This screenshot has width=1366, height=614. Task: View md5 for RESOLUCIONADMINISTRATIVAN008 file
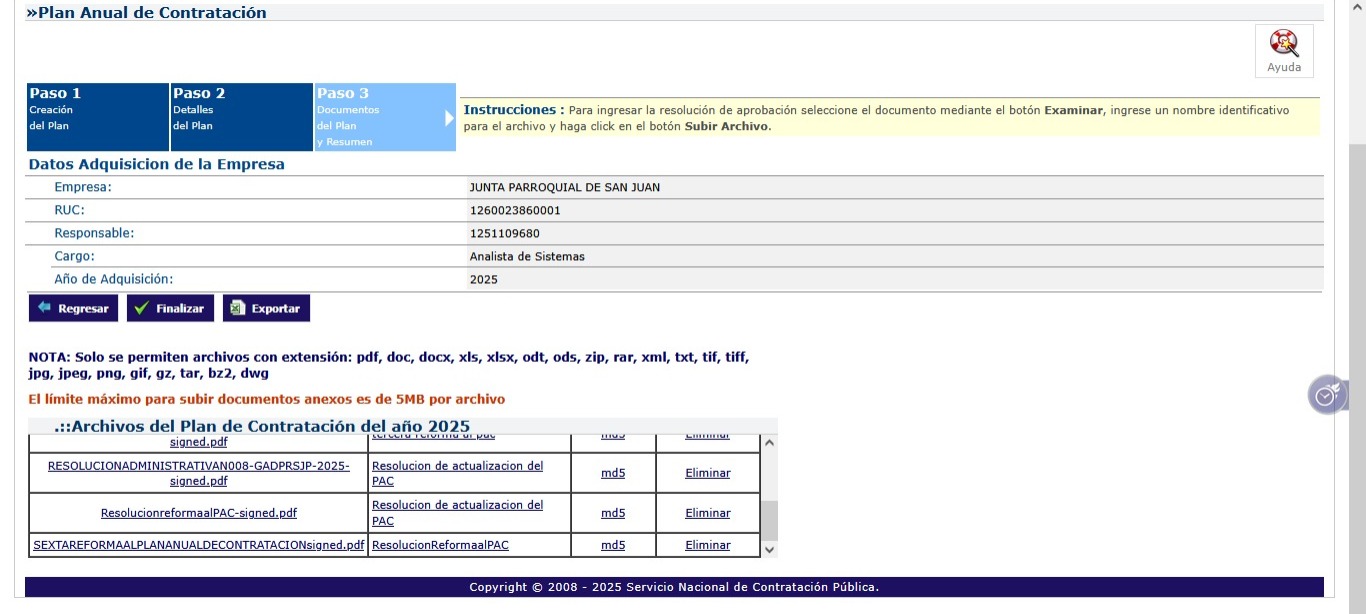click(x=612, y=473)
